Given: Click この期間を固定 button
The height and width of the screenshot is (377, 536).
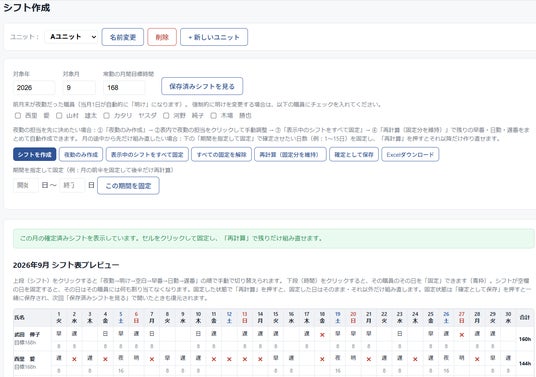Looking at the screenshot, I should [x=128, y=186].
